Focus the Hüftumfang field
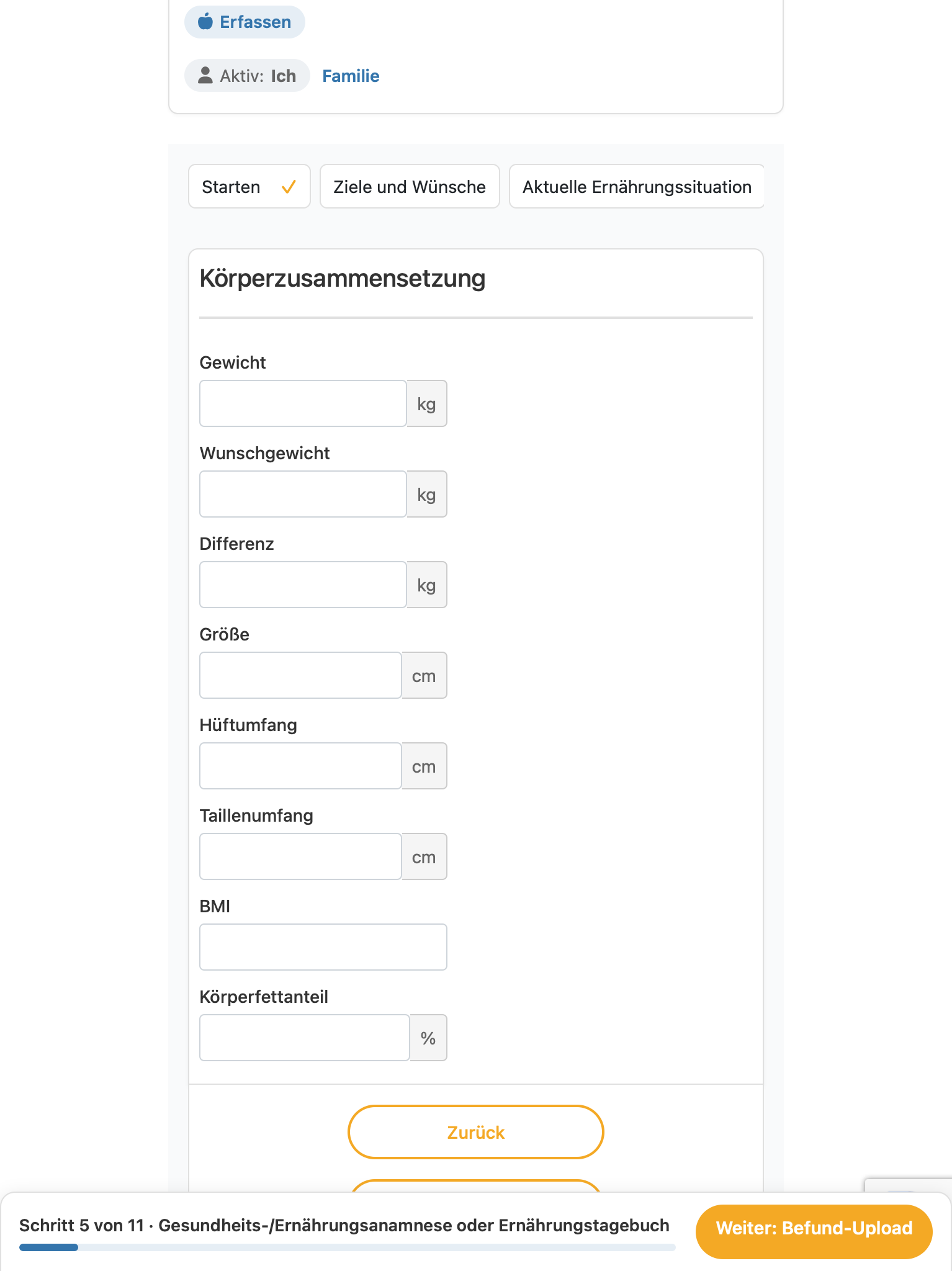952x1271 pixels. click(300, 766)
